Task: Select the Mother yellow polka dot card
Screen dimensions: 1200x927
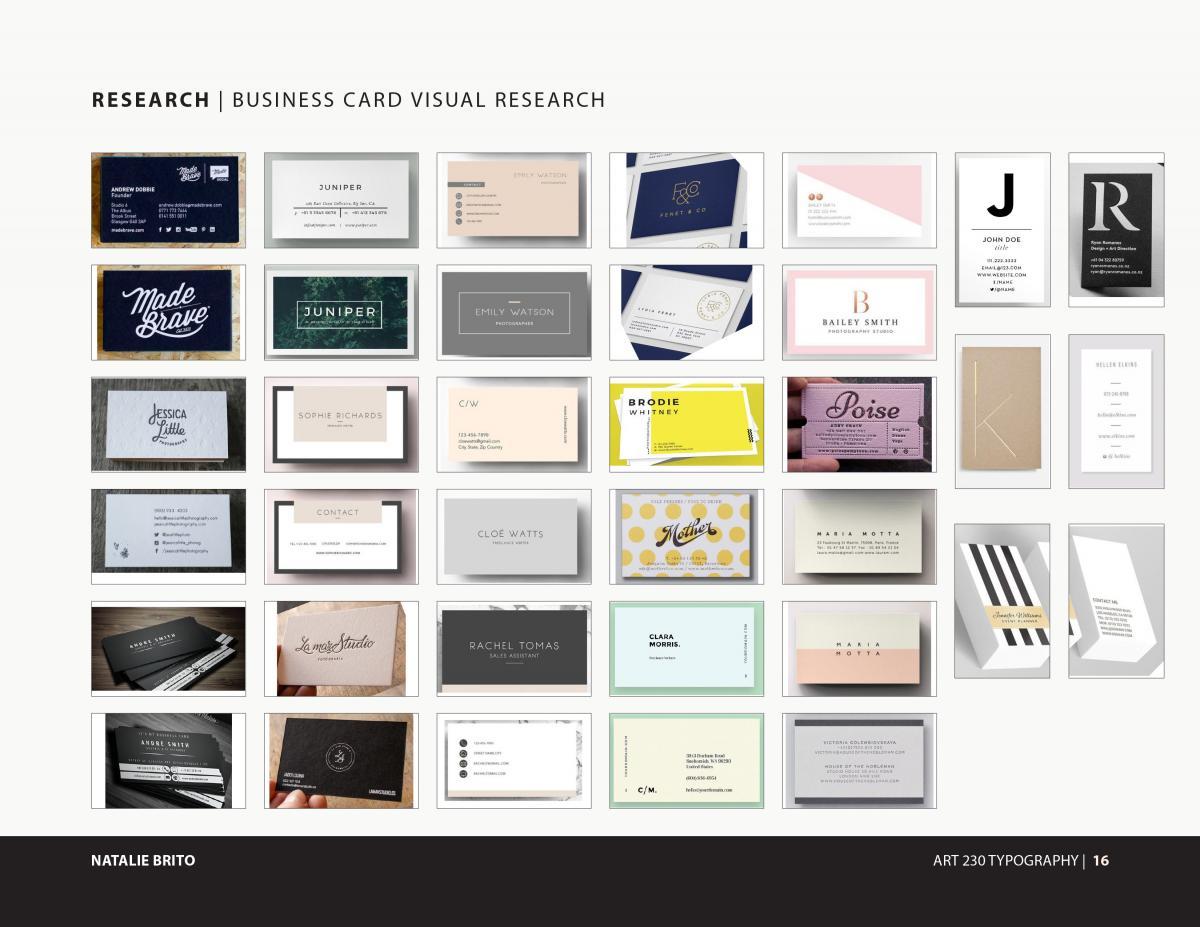Action: pyautogui.click(x=685, y=537)
